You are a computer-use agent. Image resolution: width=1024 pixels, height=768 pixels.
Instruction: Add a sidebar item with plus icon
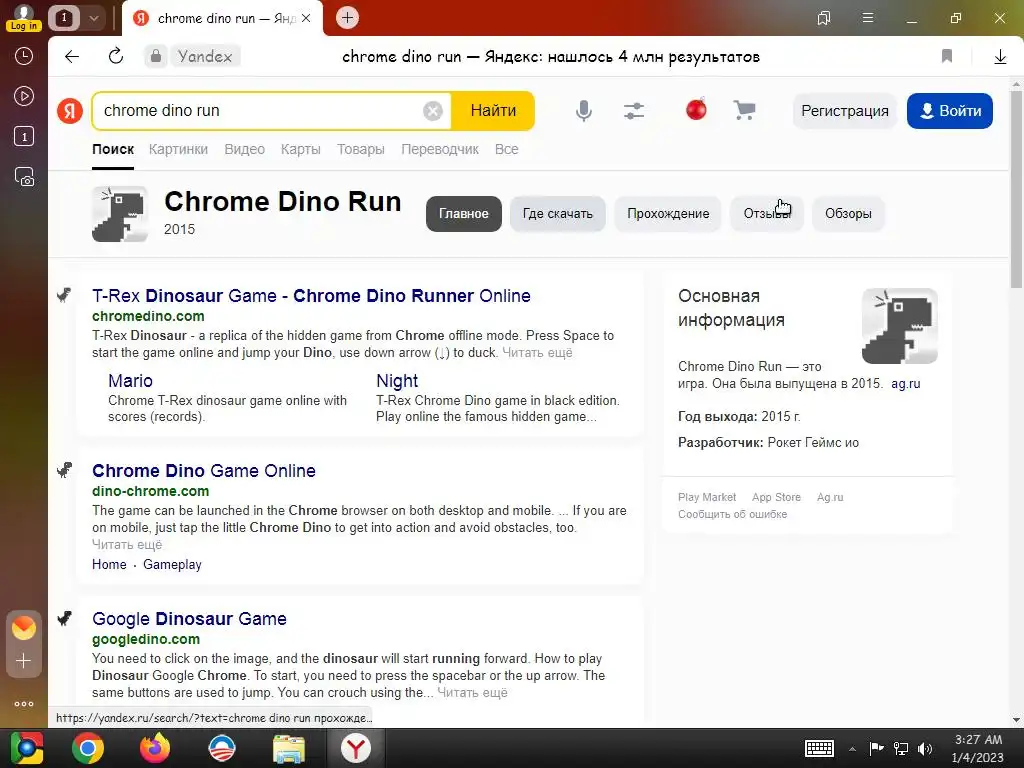24,661
